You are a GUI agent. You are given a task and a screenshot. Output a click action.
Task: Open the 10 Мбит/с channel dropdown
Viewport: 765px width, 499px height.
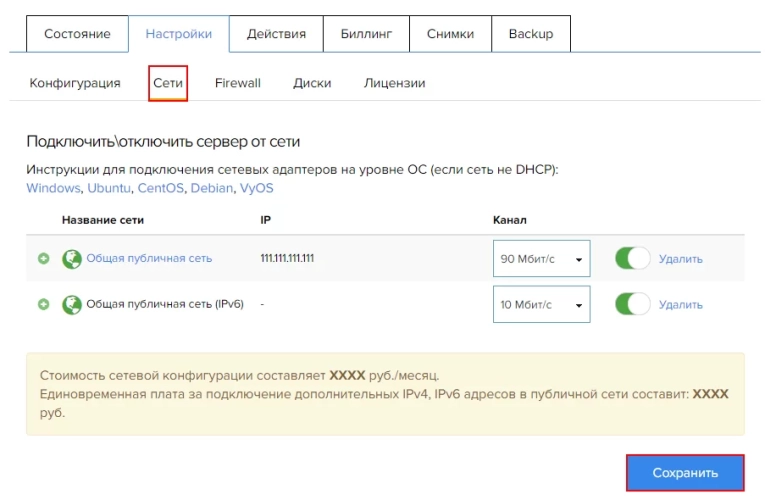(x=542, y=304)
